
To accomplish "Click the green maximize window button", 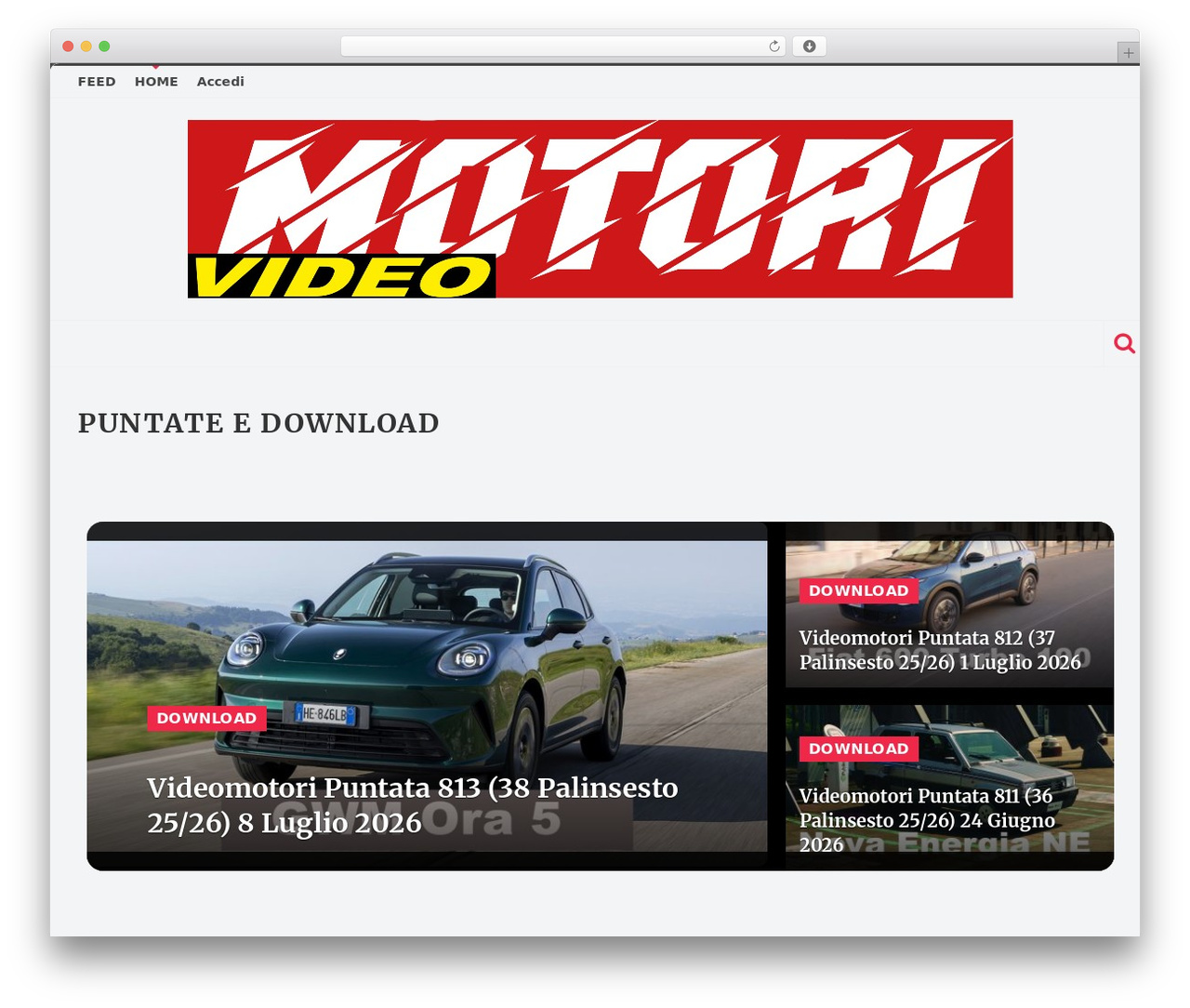I will click(x=104, y=46).
